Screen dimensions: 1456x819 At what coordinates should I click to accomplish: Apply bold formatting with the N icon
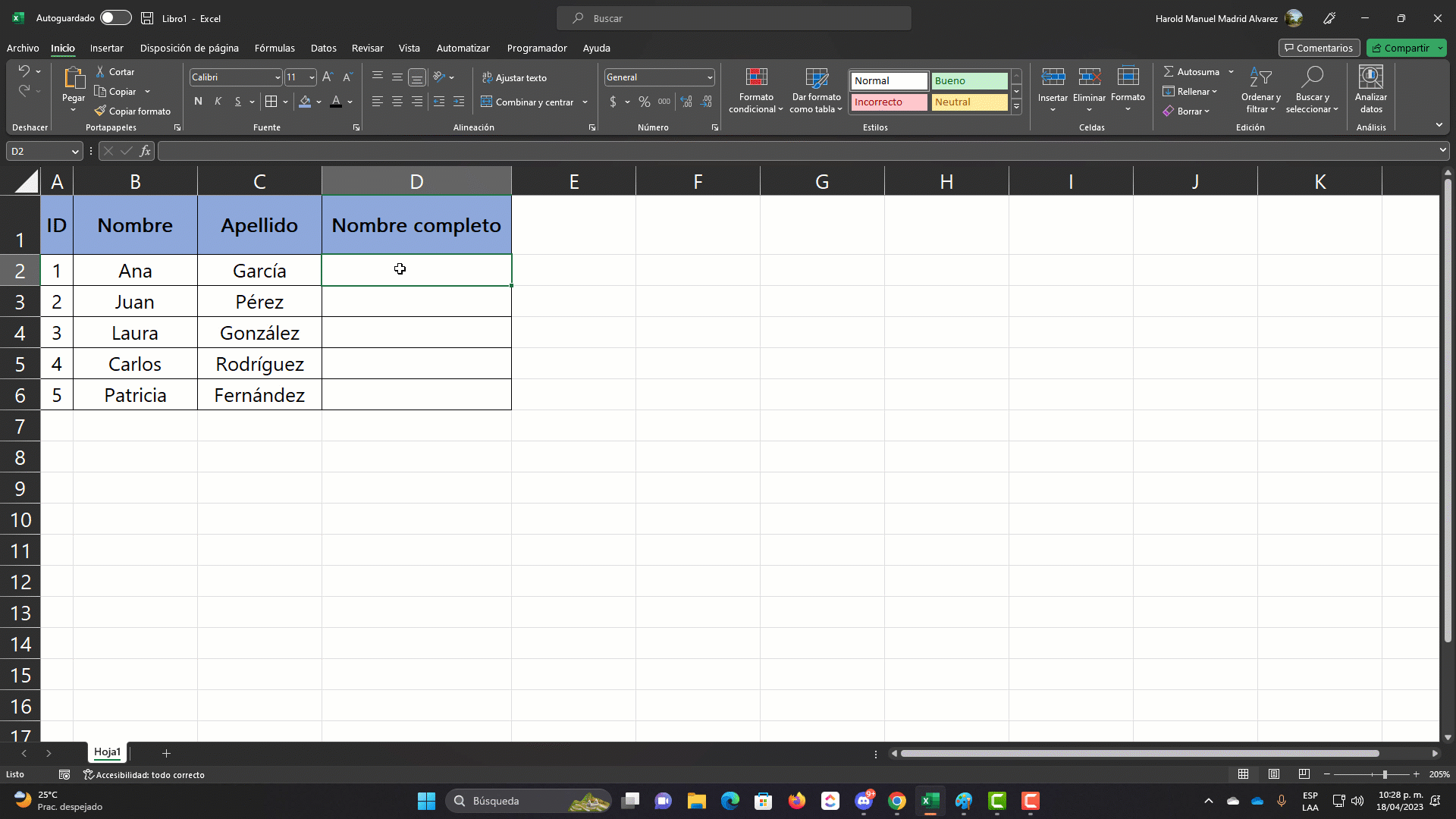tap(198, 101)
